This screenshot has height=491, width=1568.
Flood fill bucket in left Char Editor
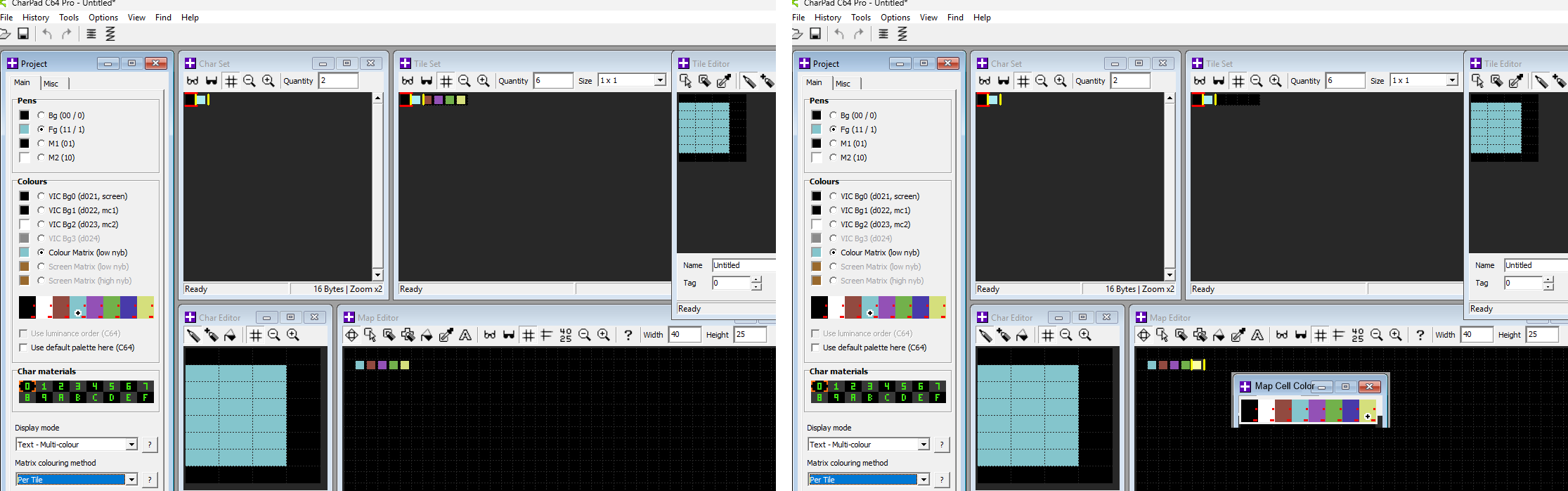click(x=230, y=335)
